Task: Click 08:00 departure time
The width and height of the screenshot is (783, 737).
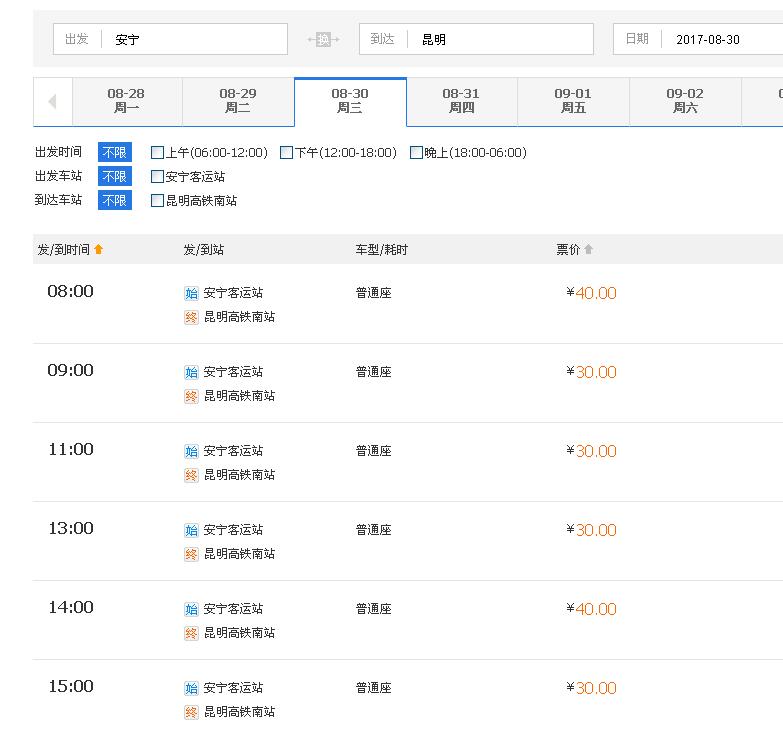Action: click(x=70, y=291)
